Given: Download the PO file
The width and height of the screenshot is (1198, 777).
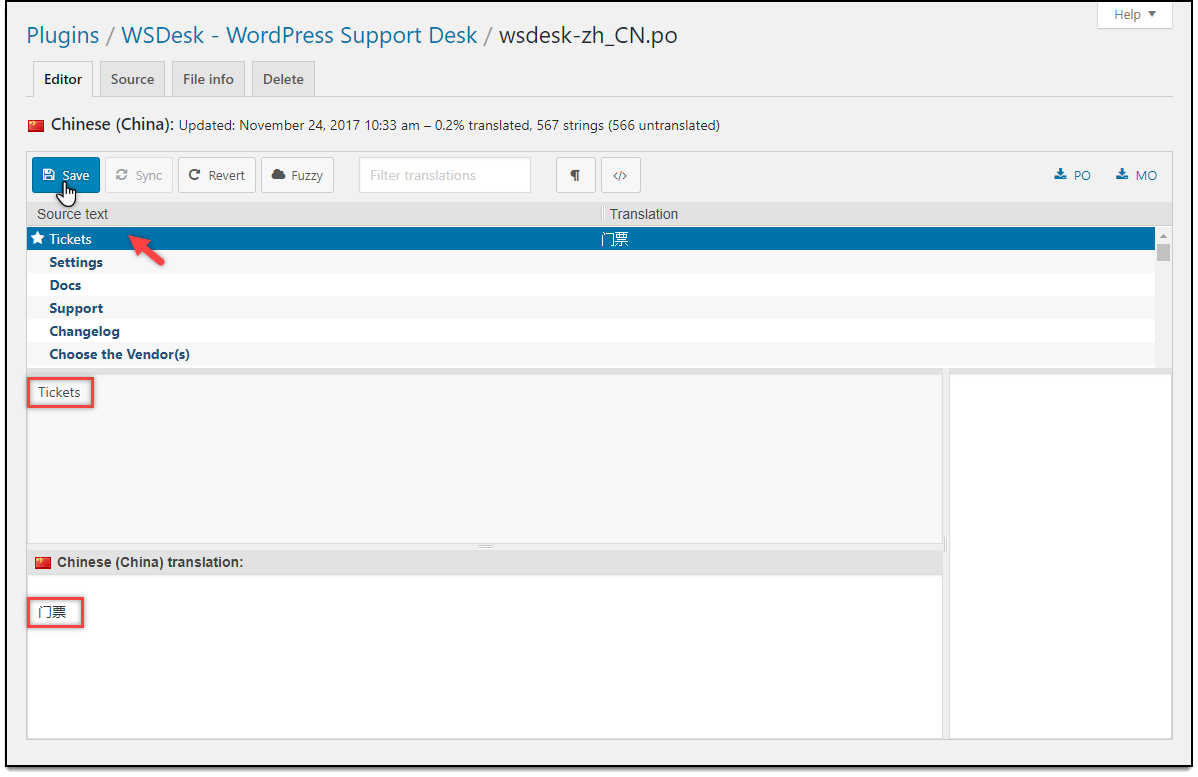Looking at the screenshot, I should pyautogui.click(x=1073, y=175).
